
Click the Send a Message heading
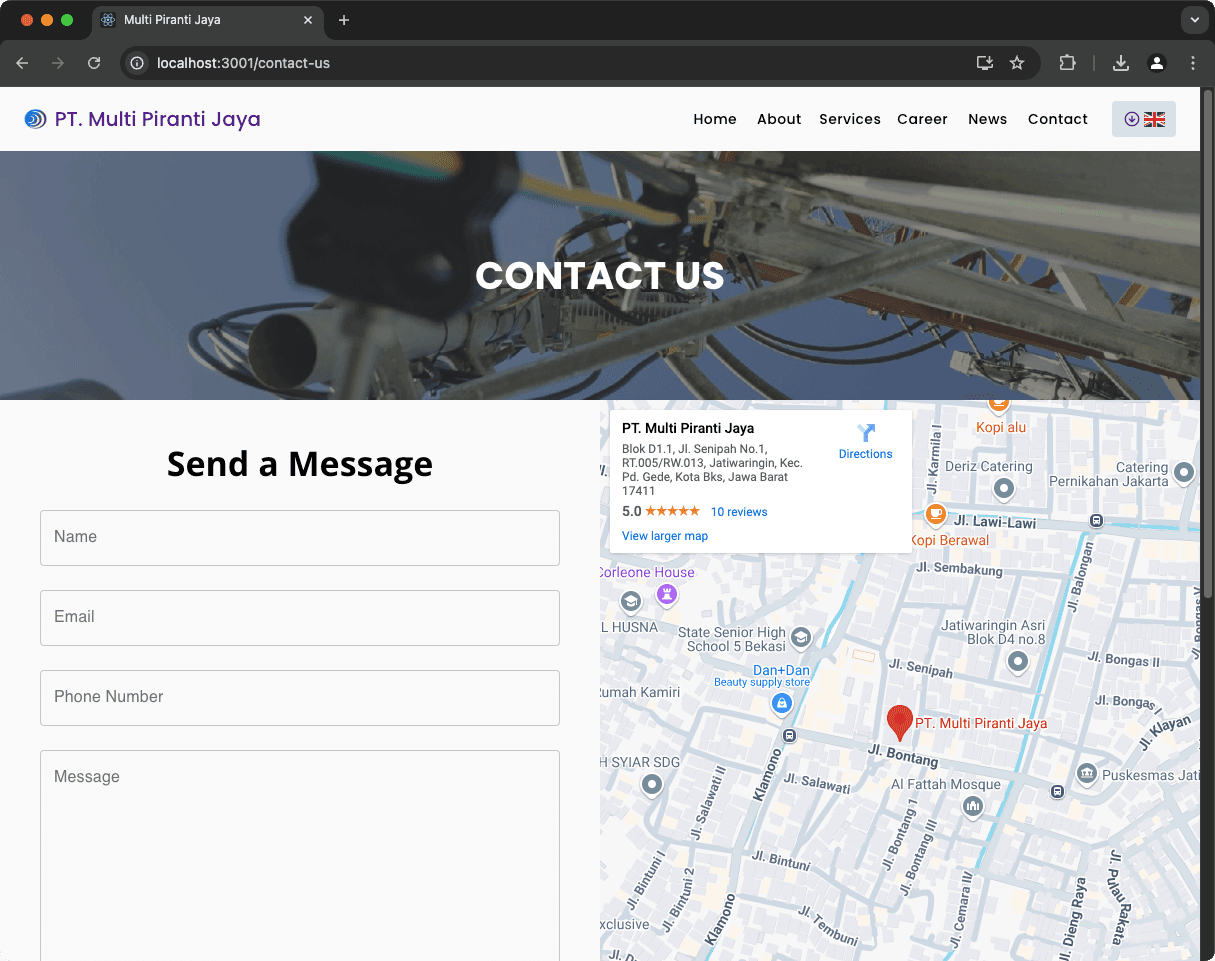(300, 464)
